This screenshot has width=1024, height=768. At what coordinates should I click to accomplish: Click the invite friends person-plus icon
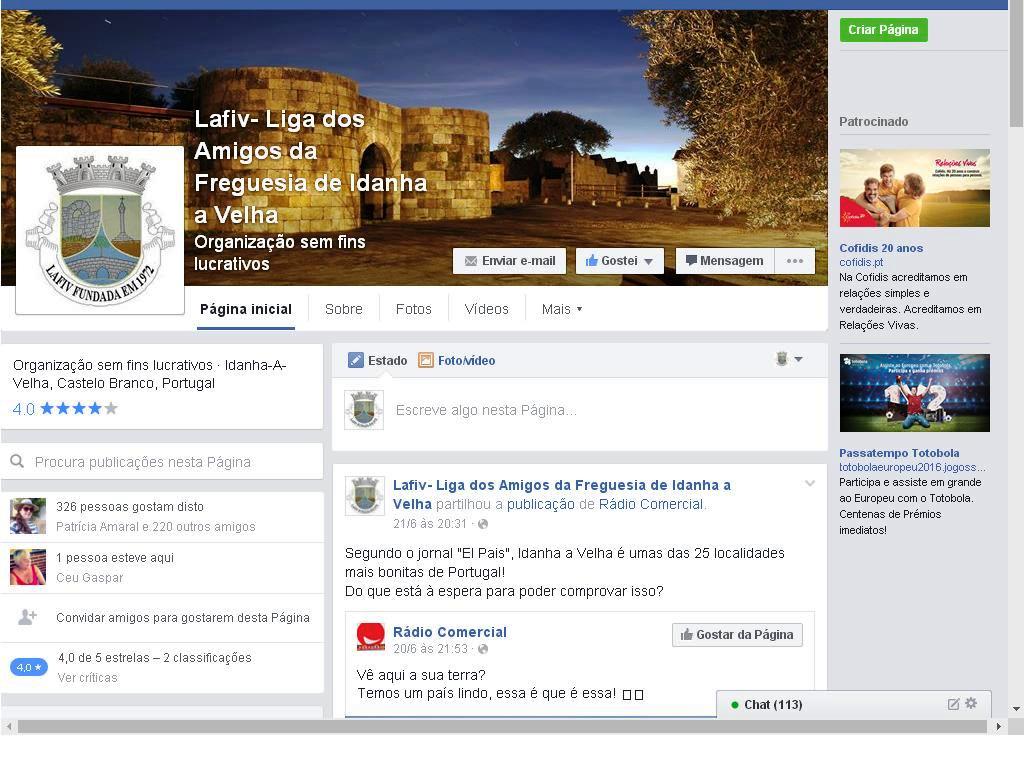[x=27, y=617]
